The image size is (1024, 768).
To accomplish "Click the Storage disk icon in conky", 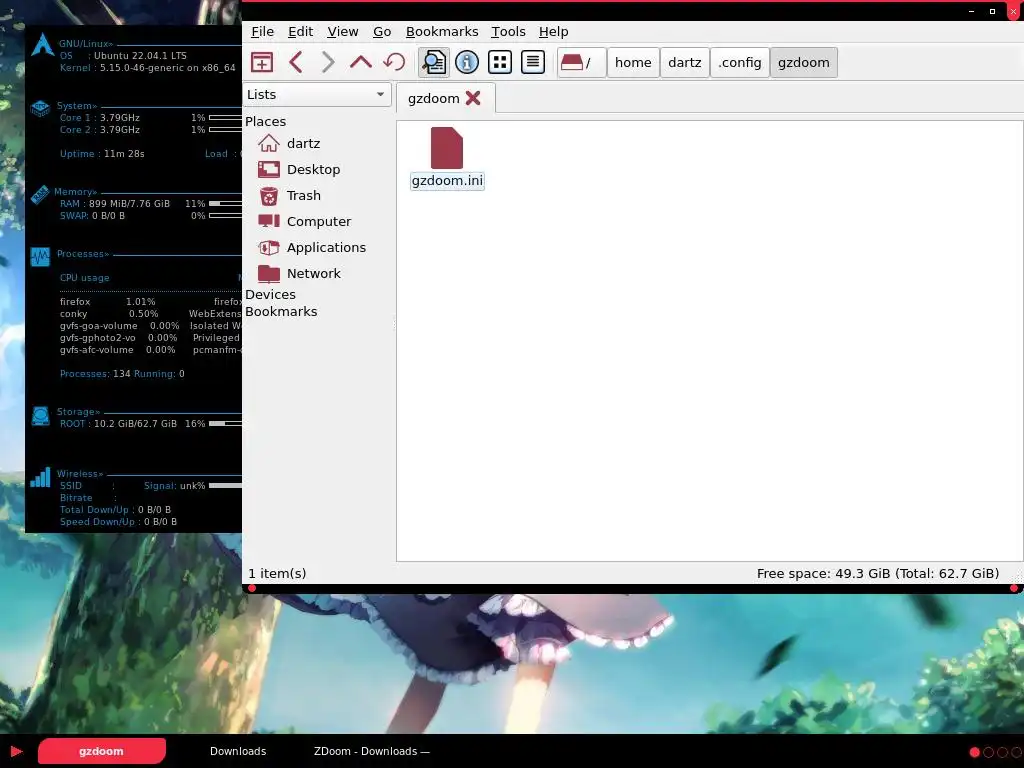I will point(40,416).
